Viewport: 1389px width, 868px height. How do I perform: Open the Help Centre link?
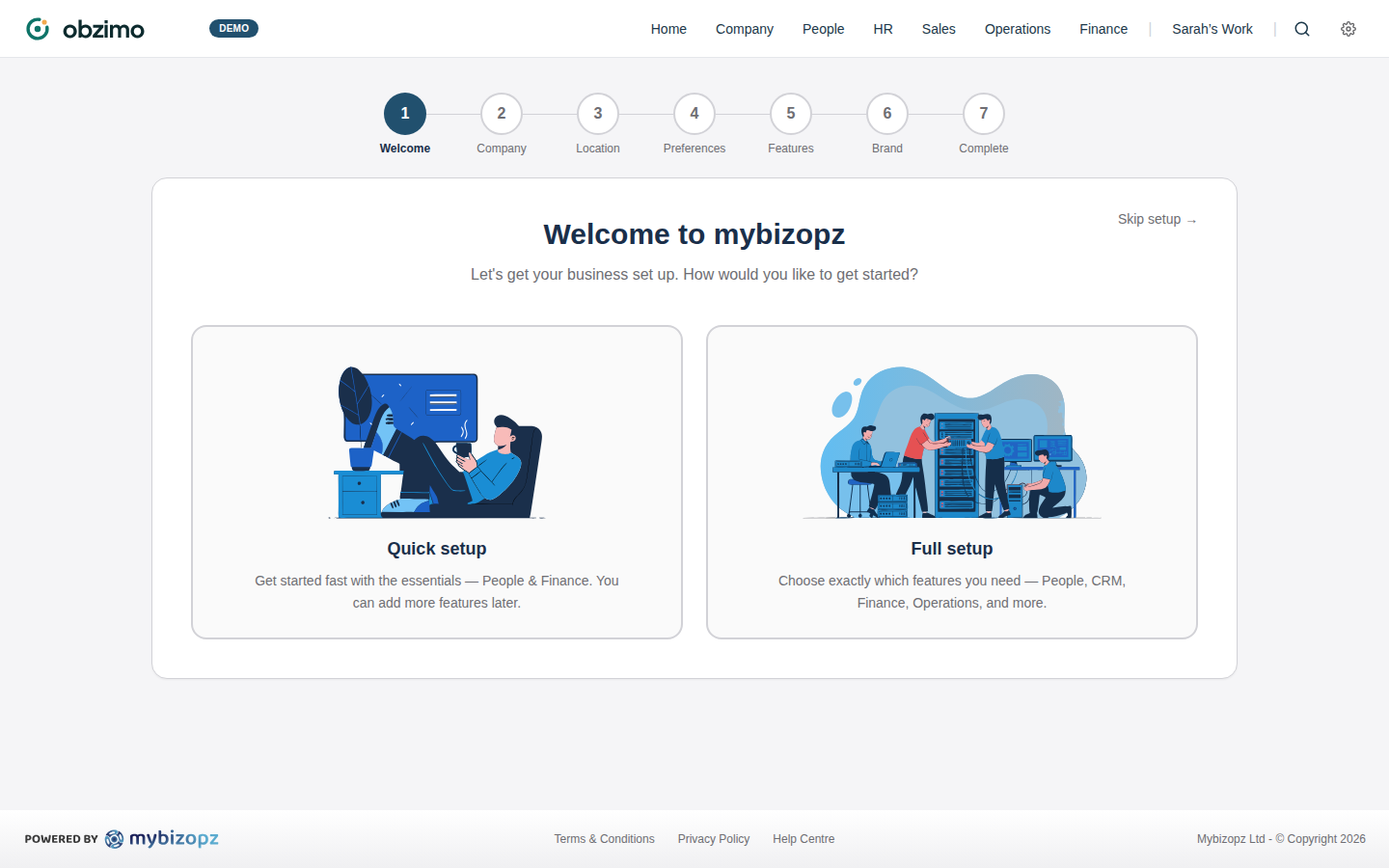pyautogui.click(x=803, y=839)
